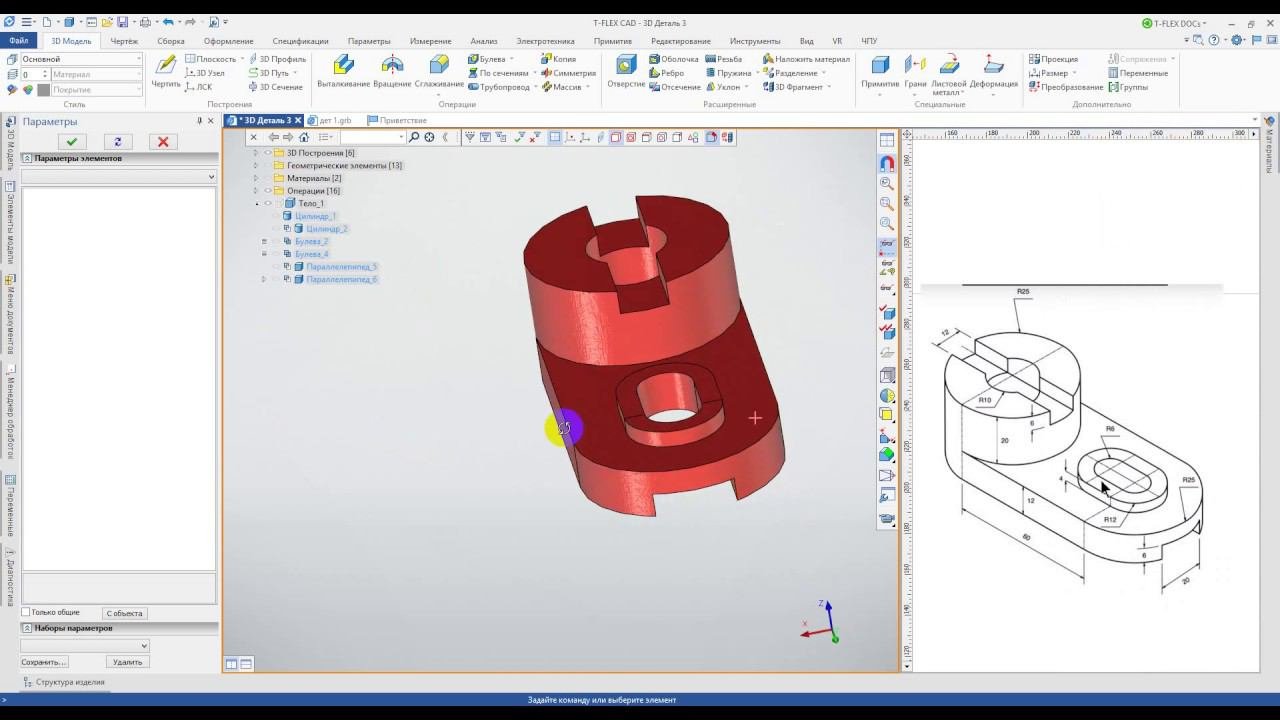This screenshot has width=1280, height=720.
Task: Expand the Параллелепипед_6 node
Action: tap(264, 280)
